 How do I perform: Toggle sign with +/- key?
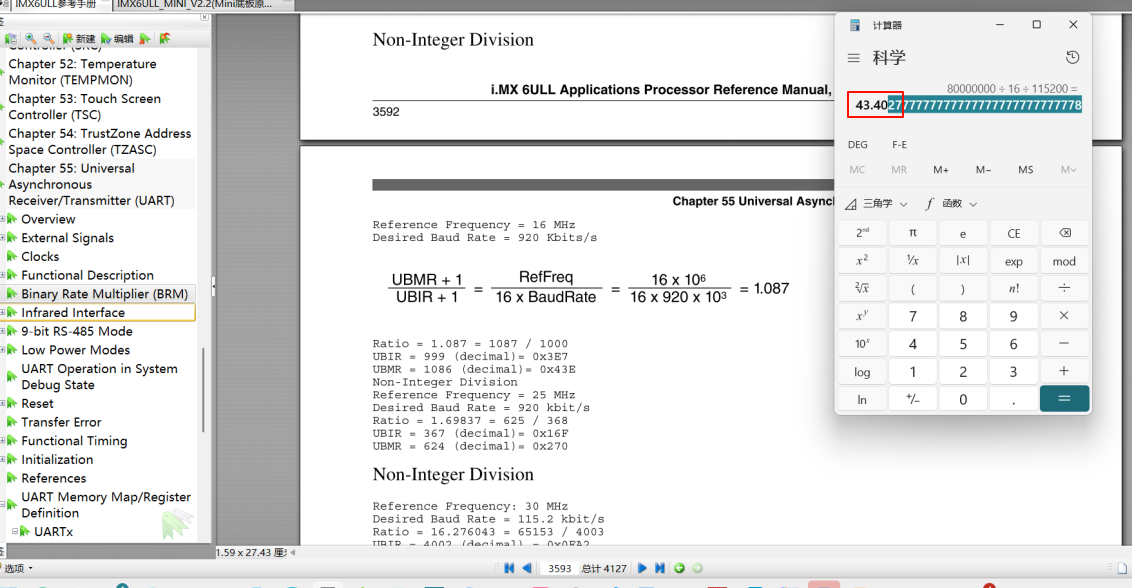coord(913,399)
